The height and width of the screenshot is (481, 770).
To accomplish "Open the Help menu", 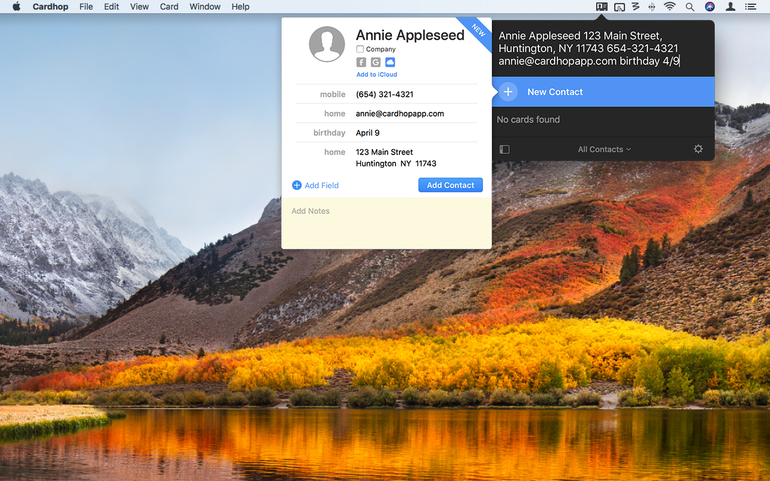I will (x=240, y=7).
